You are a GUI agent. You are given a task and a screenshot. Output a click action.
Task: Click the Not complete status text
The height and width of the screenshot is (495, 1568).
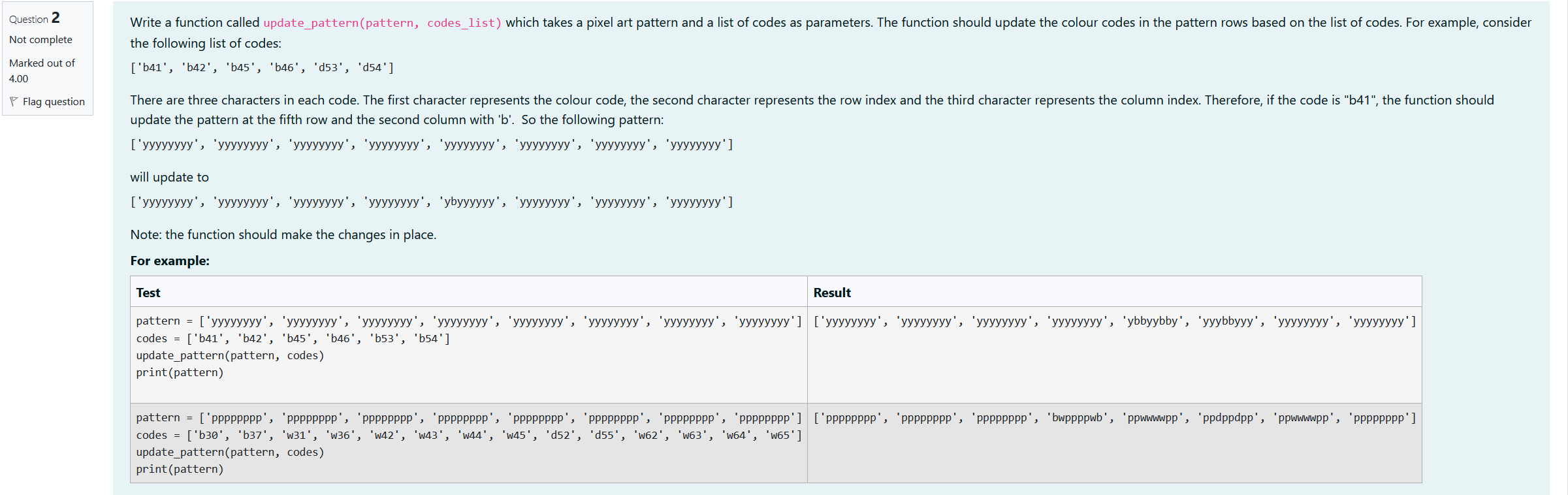[x=40, y=40]
